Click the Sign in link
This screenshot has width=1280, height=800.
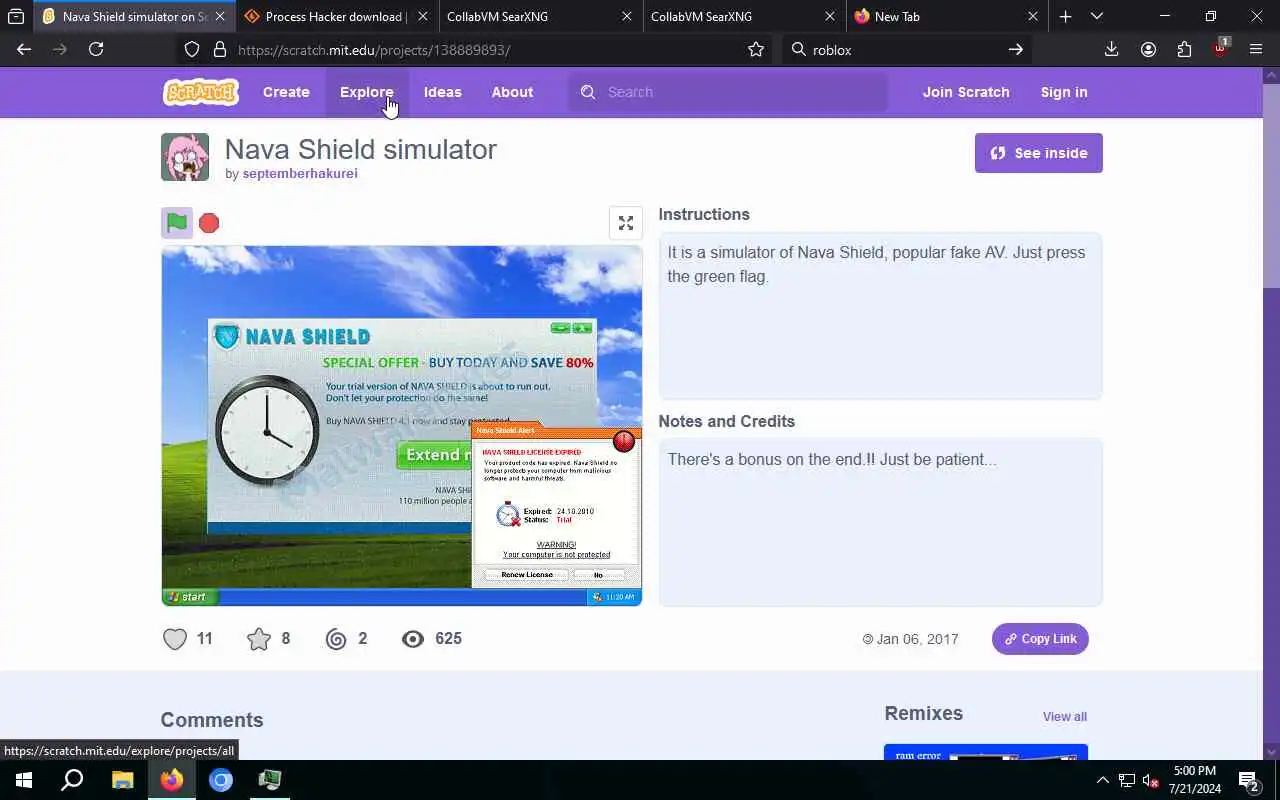pos(1064,92)
